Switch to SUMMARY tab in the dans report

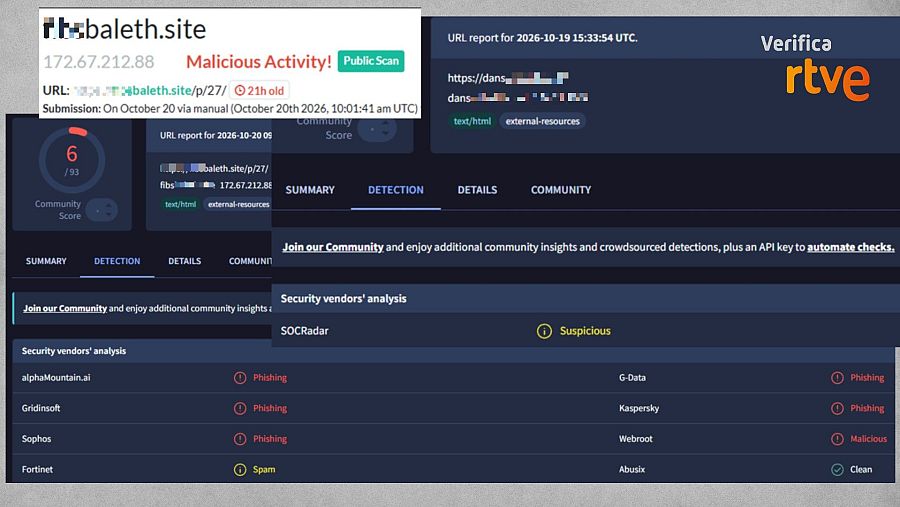tap(310, 190)
